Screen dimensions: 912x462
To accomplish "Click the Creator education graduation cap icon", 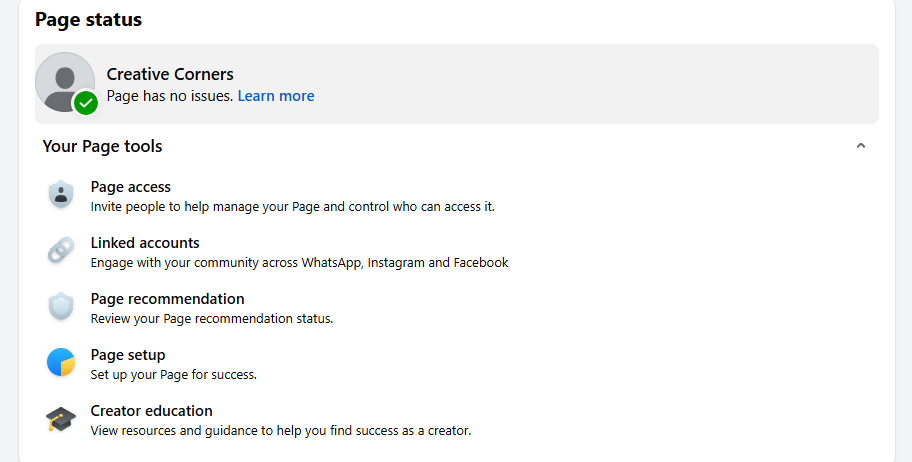I will point(61,419).
